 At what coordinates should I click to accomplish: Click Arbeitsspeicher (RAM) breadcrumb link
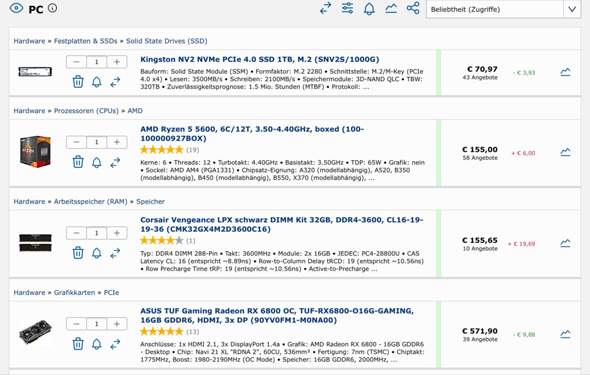91,202
